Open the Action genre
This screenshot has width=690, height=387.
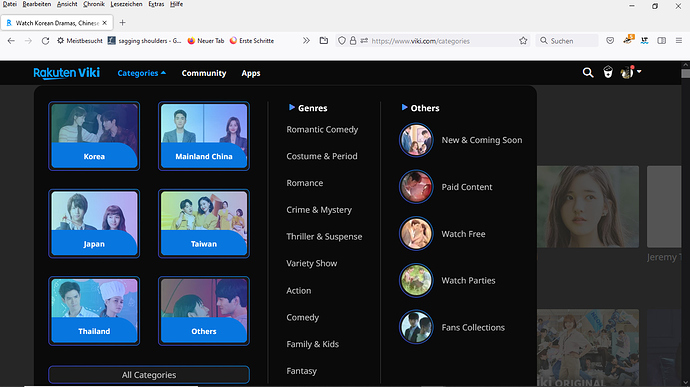[299, 291]
